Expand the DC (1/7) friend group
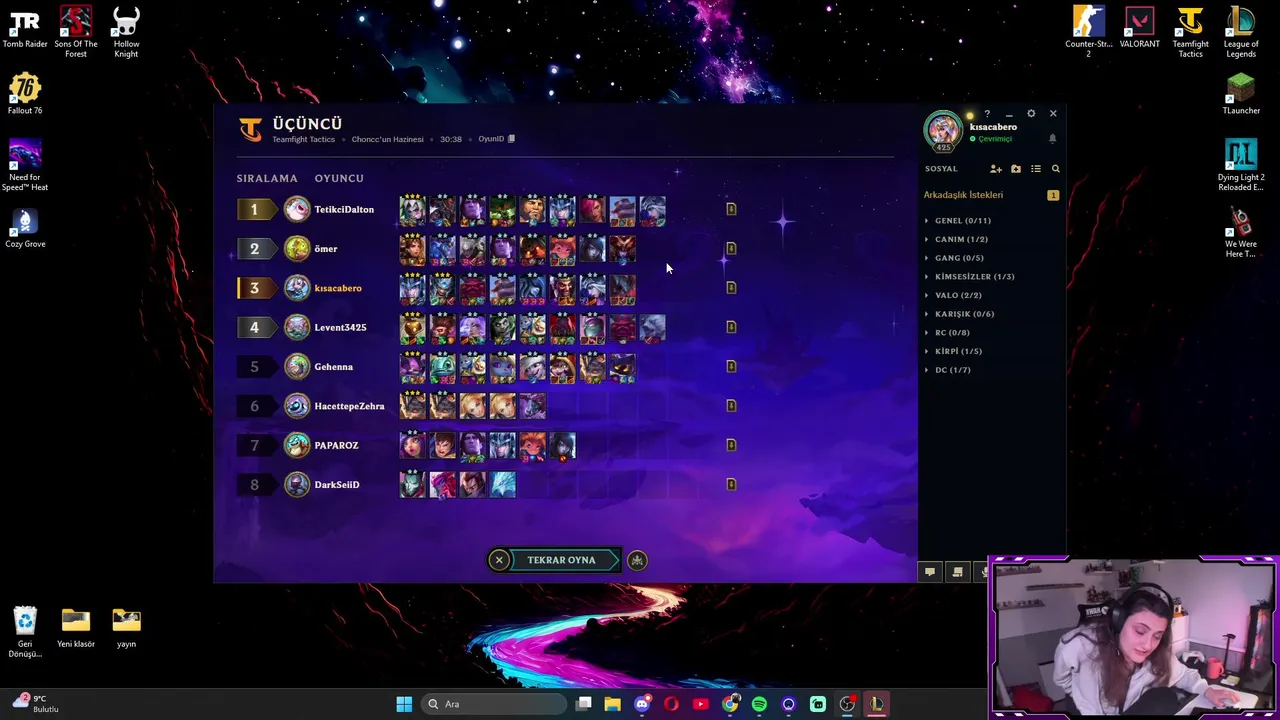Screen dimensions: 1280x720 [x=946, y=370]
